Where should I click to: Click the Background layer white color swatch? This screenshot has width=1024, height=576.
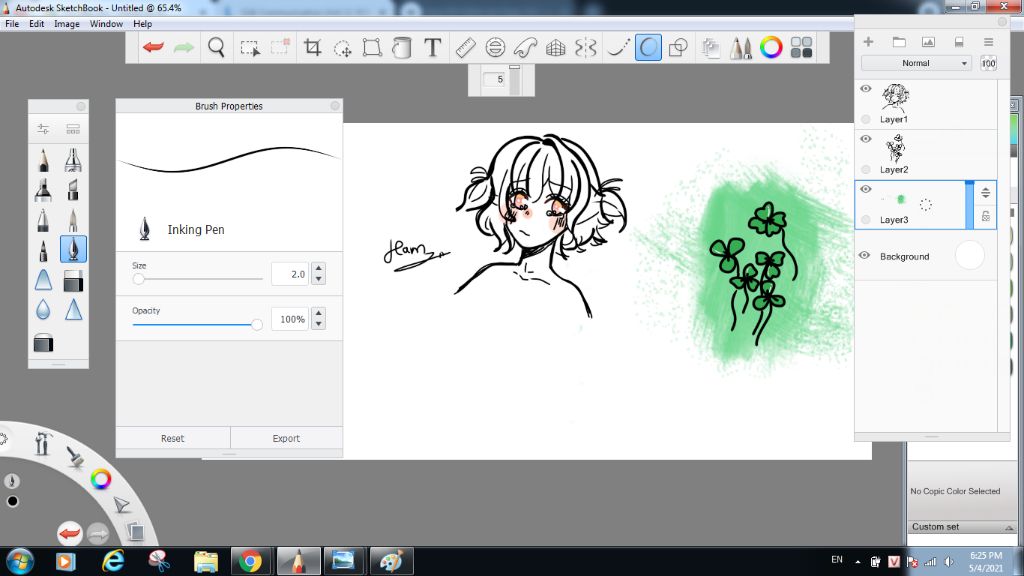pos(969,255)
